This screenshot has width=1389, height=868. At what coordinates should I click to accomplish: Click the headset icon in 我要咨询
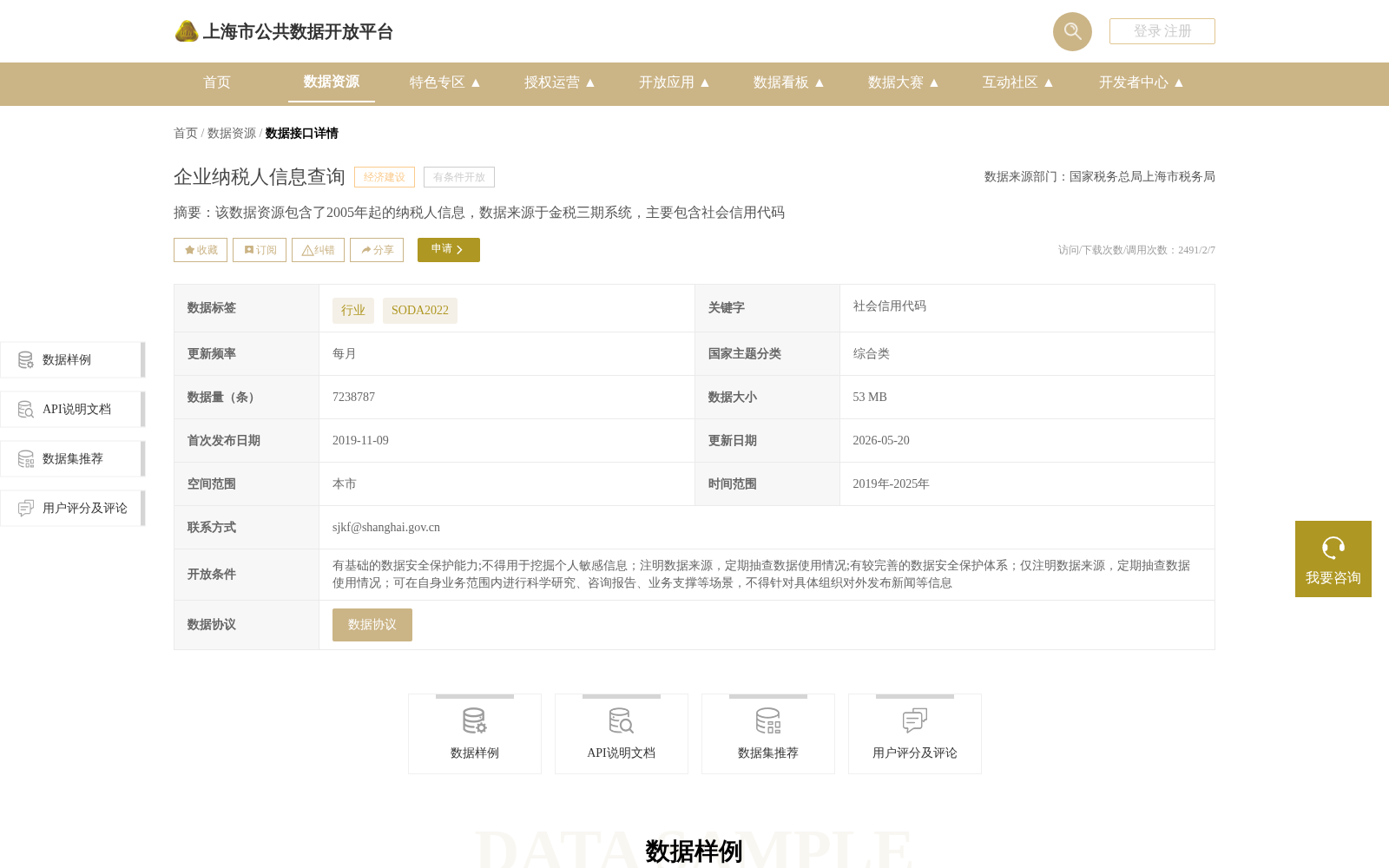point(1333,548)
